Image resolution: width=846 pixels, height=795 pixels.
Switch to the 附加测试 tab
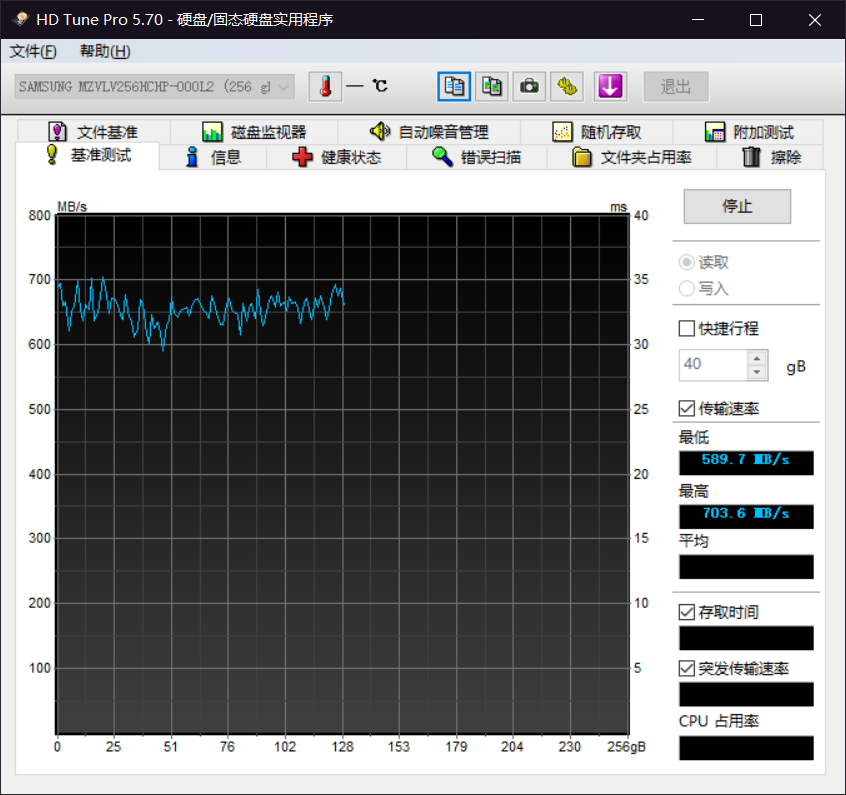click(x=748, y=132)
